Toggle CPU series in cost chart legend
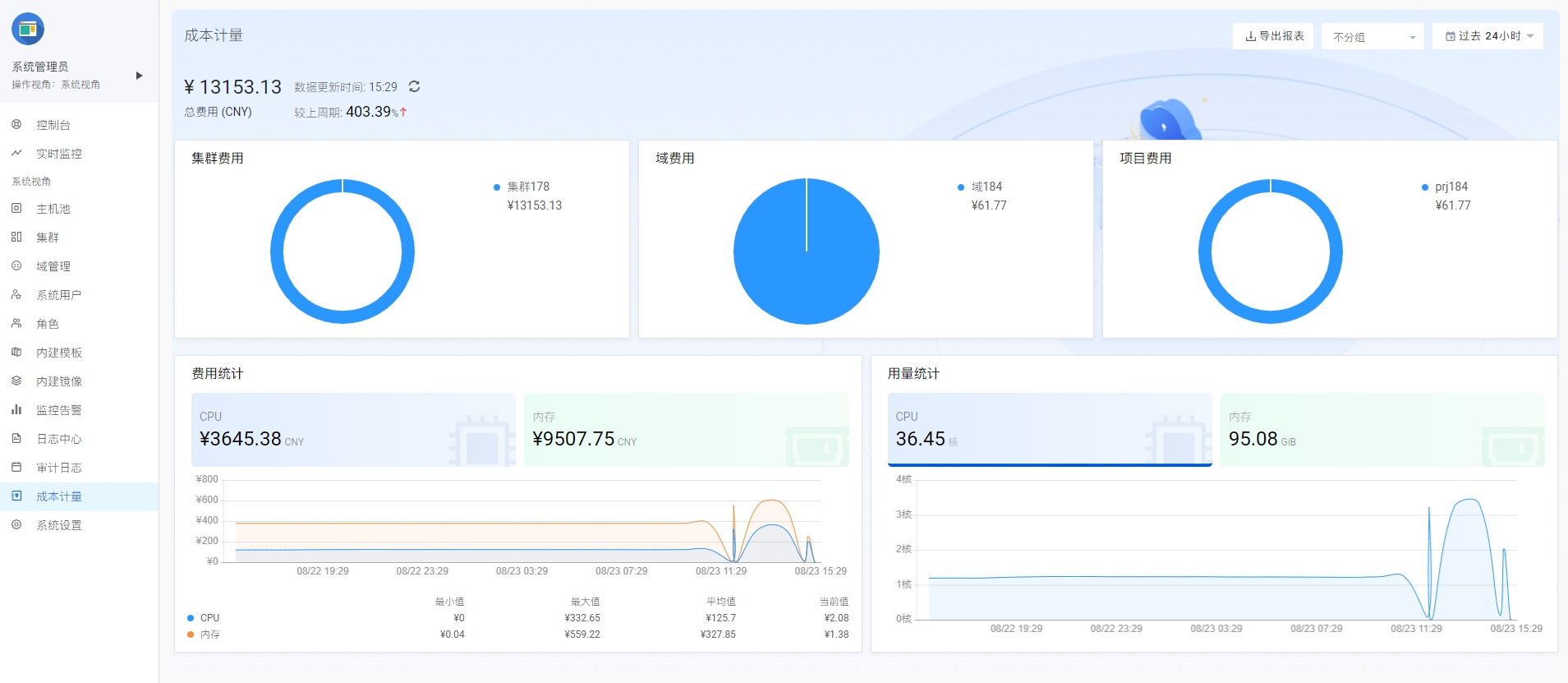Screen dimensions: 1568x683 (204, 618)
